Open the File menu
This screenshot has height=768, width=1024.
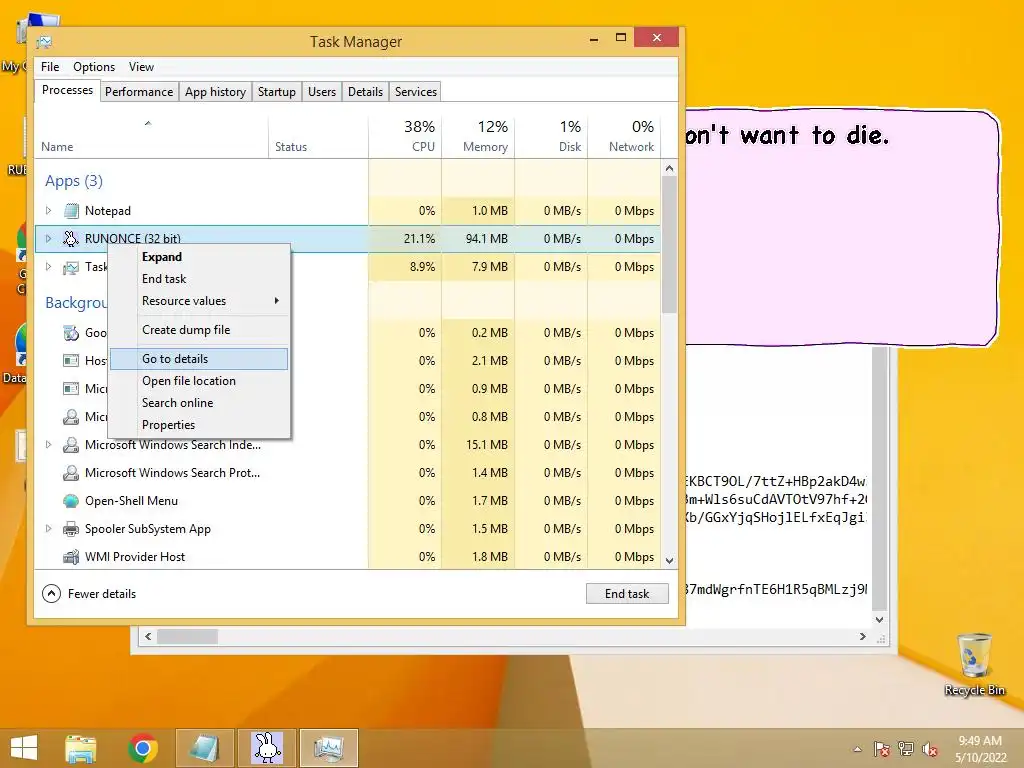click(x=50, y=67)
